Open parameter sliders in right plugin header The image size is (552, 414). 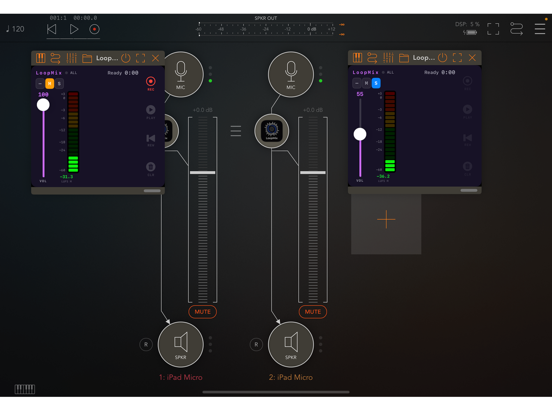[x=388, y=57]
